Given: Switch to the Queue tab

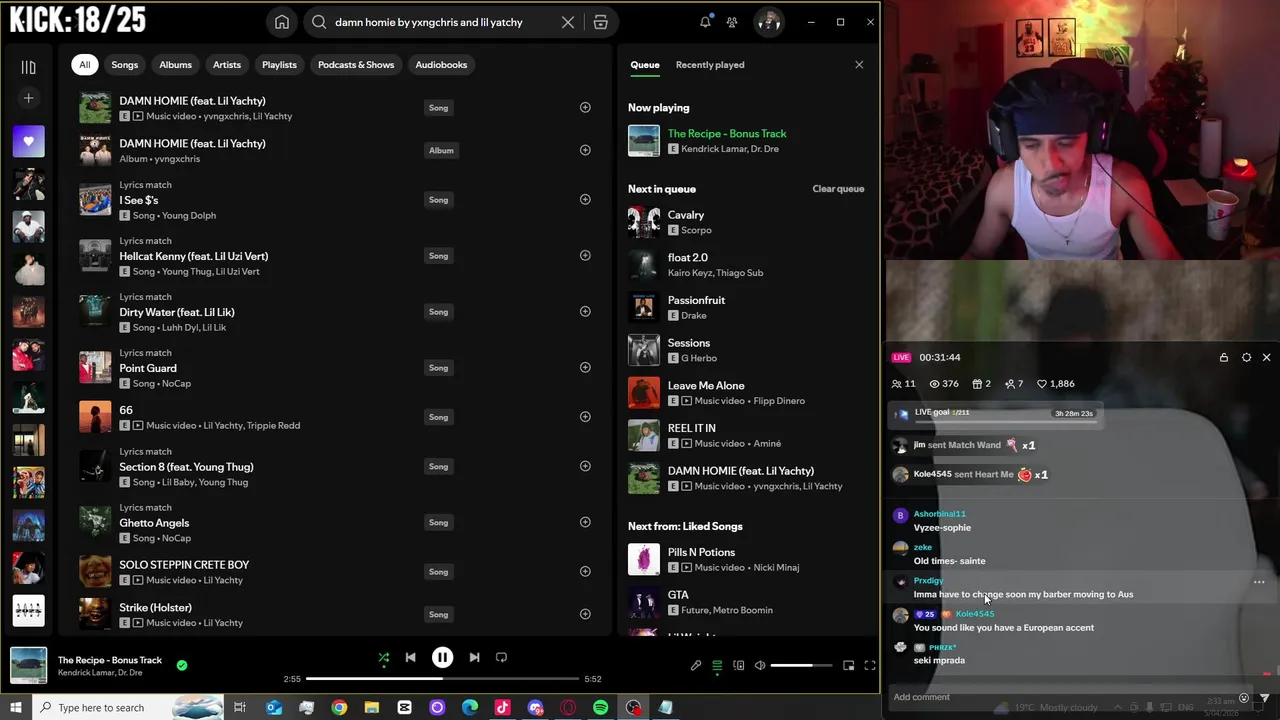Looking at the screenshot, I should 644,65.
